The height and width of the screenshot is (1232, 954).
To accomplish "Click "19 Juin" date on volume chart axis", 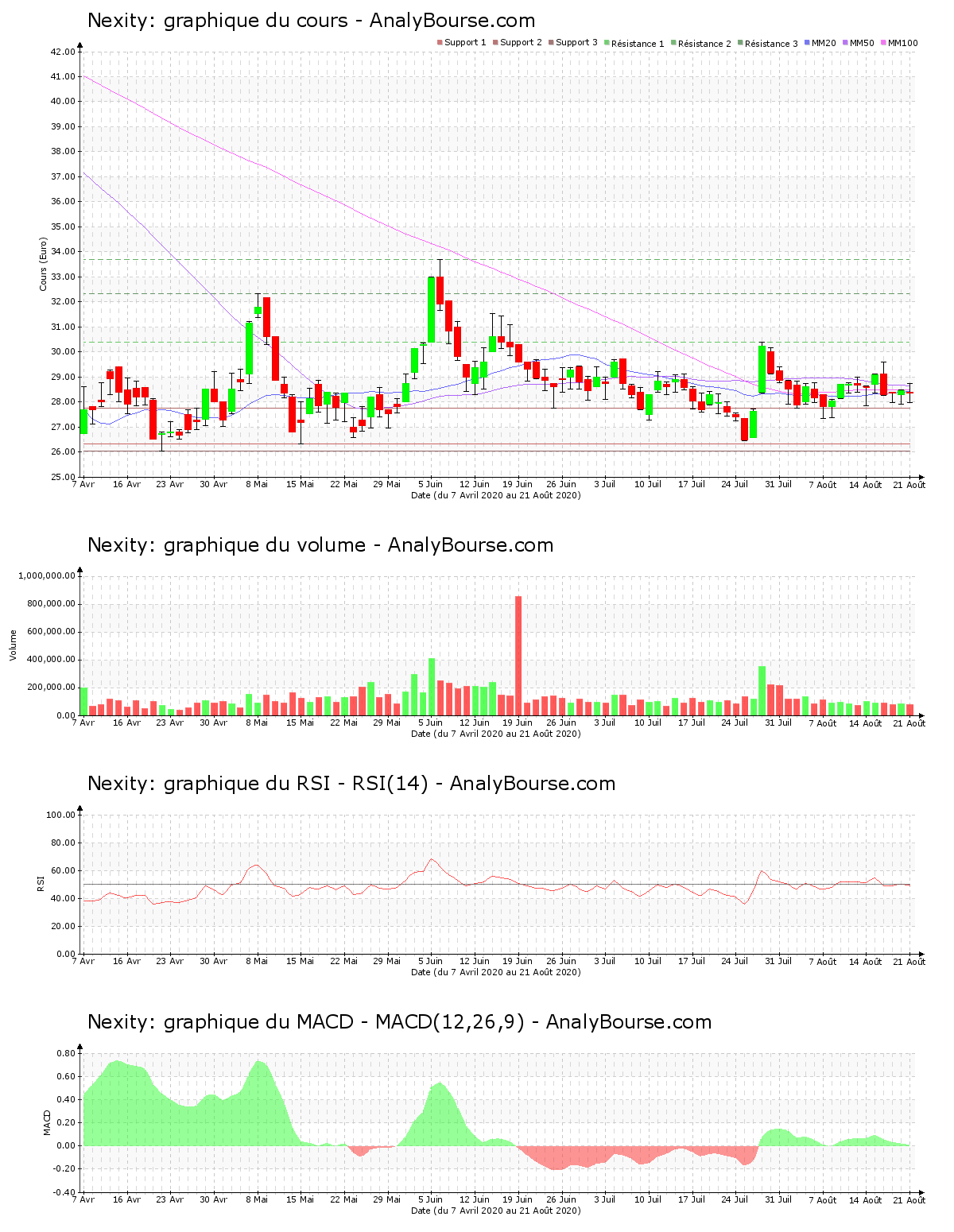I will tap(518, 723).
